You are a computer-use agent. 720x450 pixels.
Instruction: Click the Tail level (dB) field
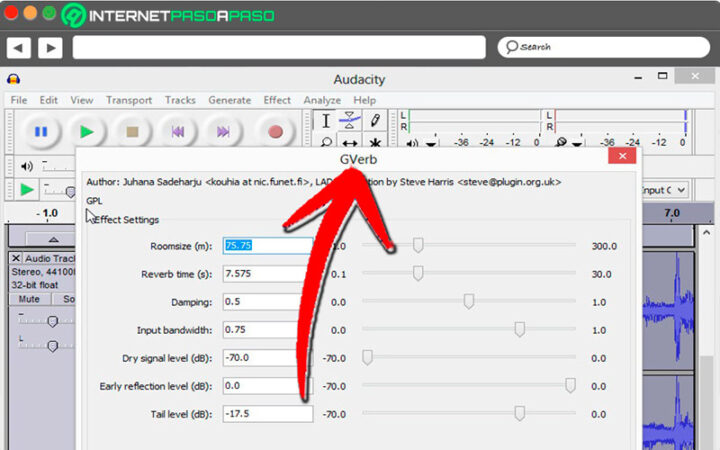coord(268,414)
